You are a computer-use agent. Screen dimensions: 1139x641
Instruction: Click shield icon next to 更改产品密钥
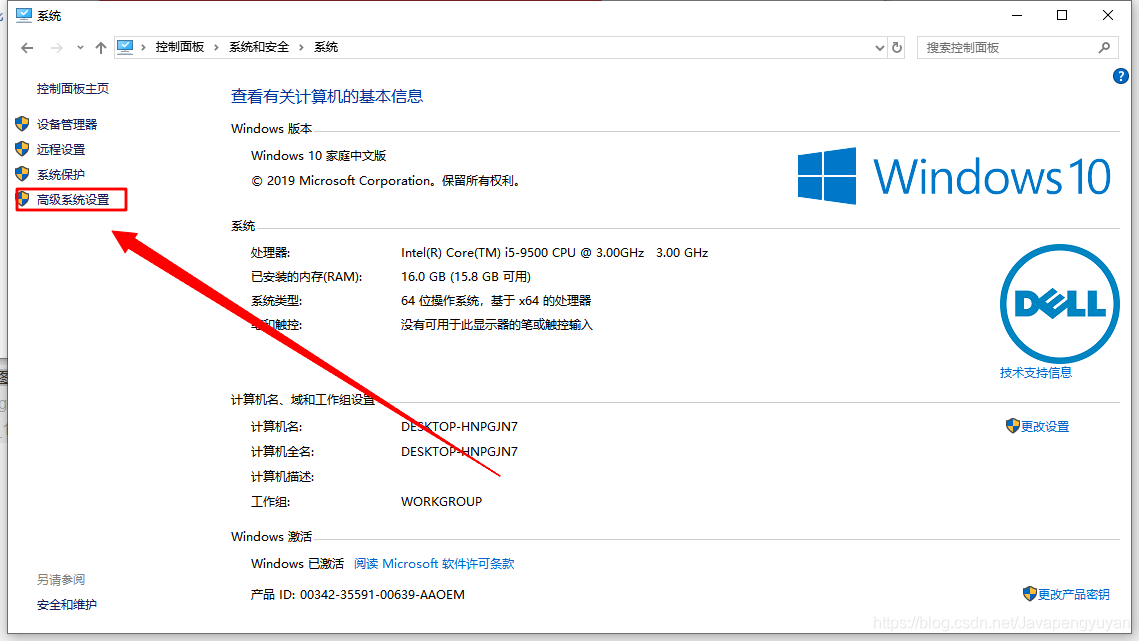1029,594
